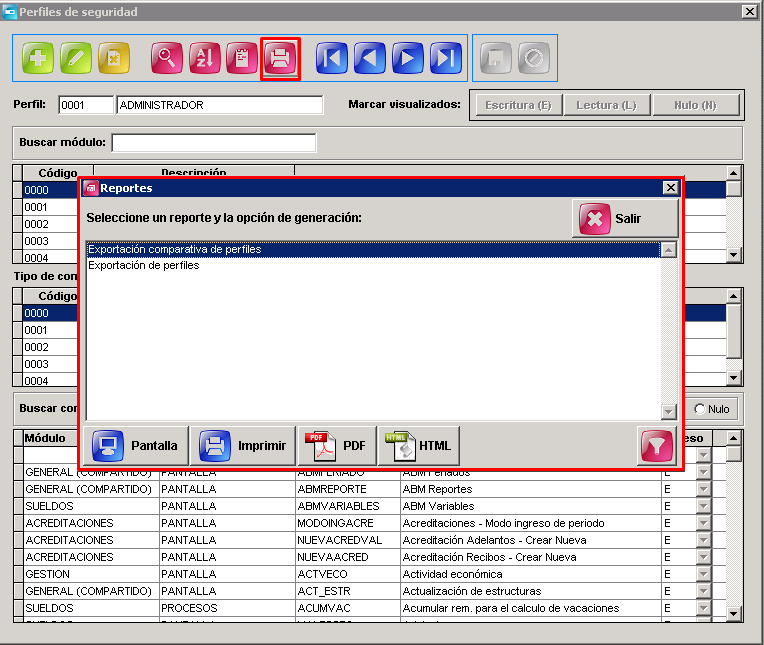Go to first record with blue arrow
The width and height of the screenshot is (764, 645).
tap(332, 58)
